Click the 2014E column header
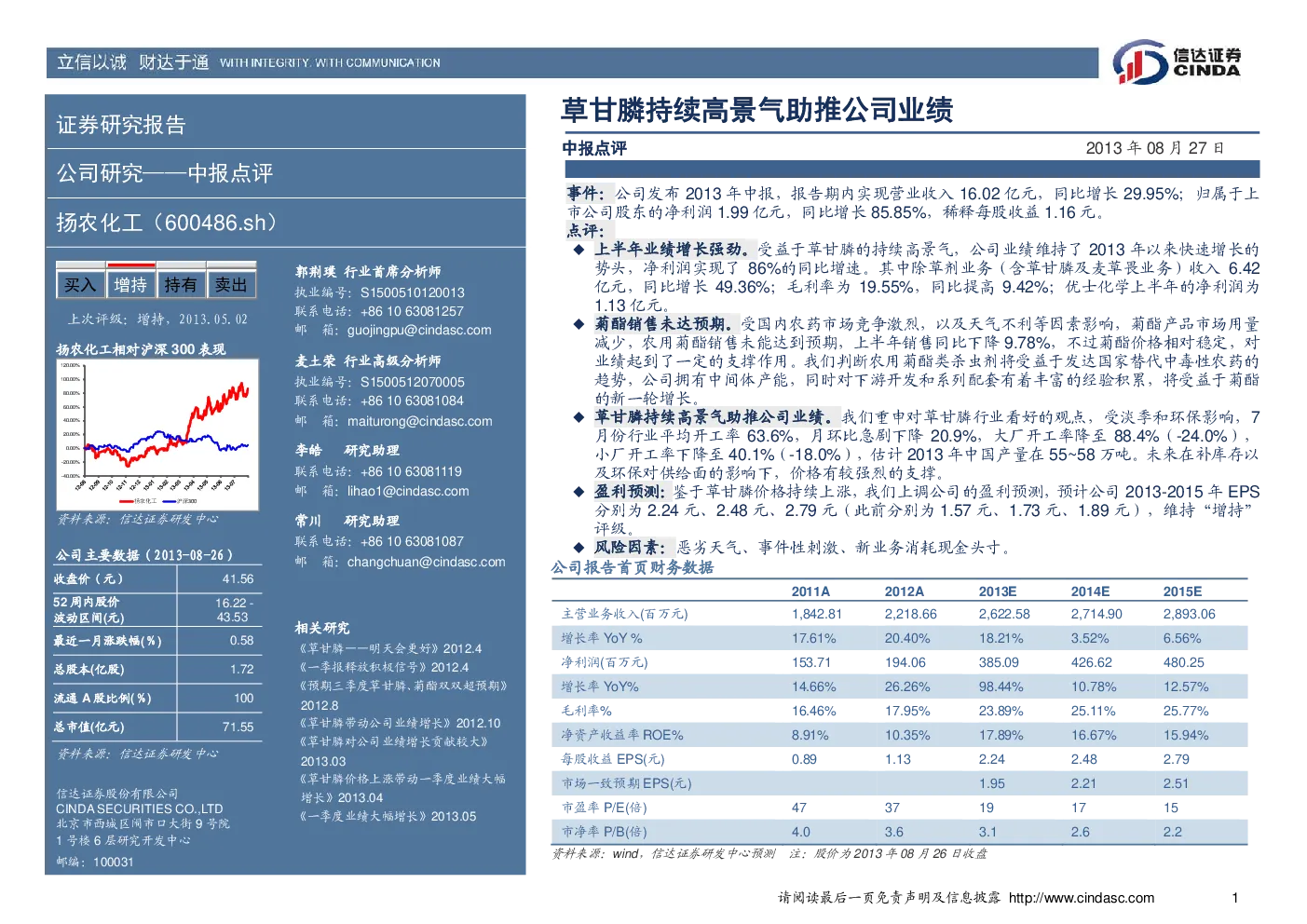 point(1090,591)
